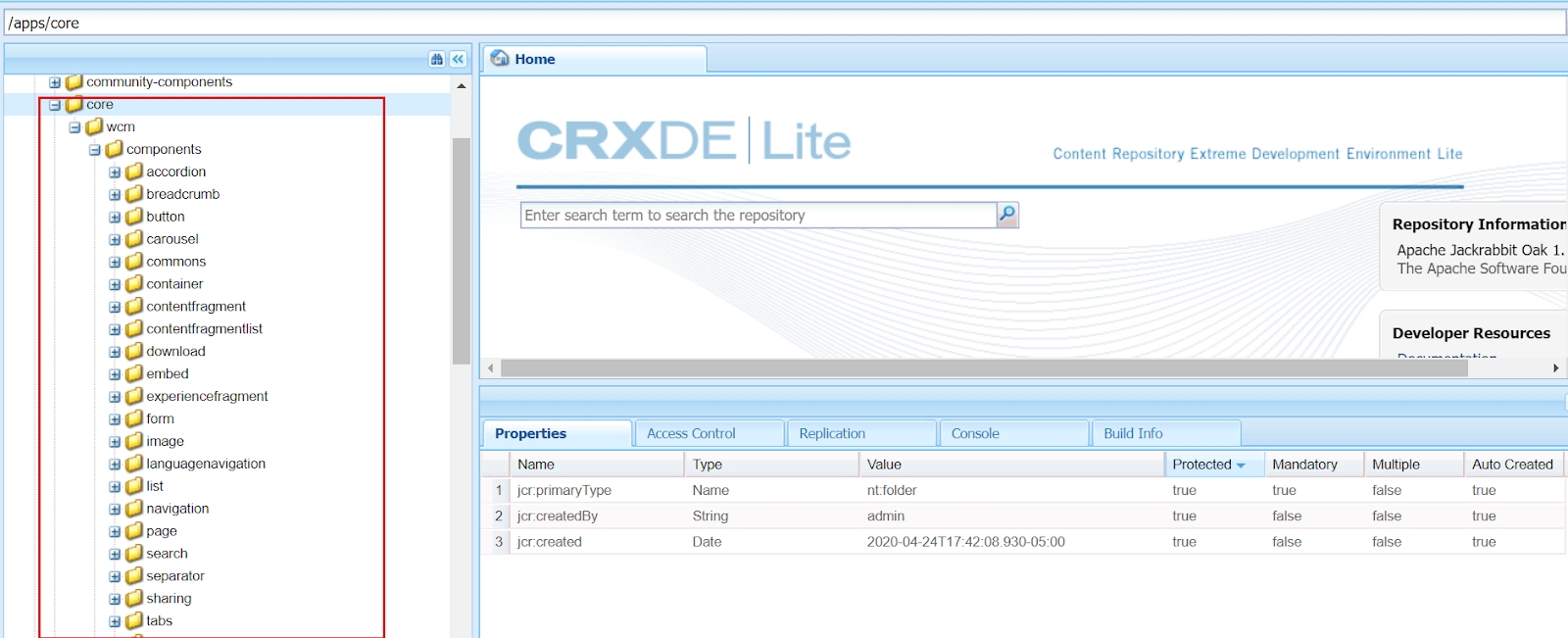
Task: Click right arrow of horizontal scrollbar
Action: pos(1556,368)
